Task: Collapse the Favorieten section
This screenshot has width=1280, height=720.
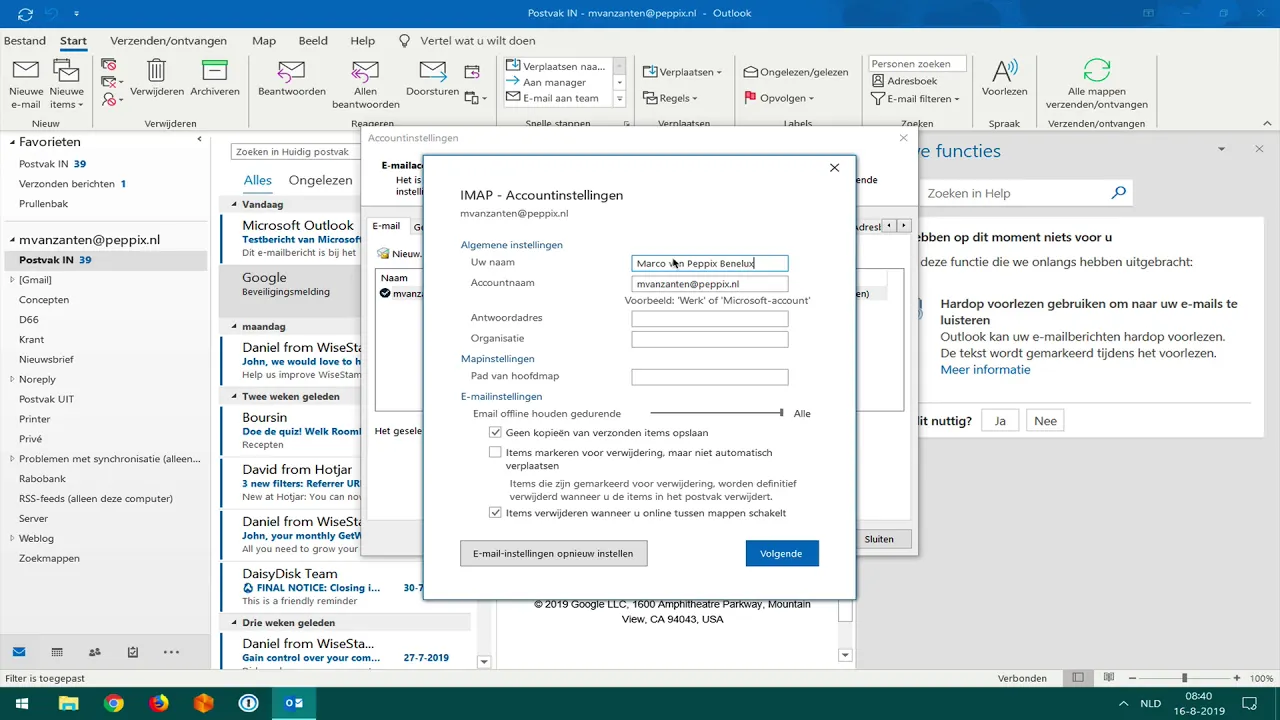Action: (x=12, y=142)
